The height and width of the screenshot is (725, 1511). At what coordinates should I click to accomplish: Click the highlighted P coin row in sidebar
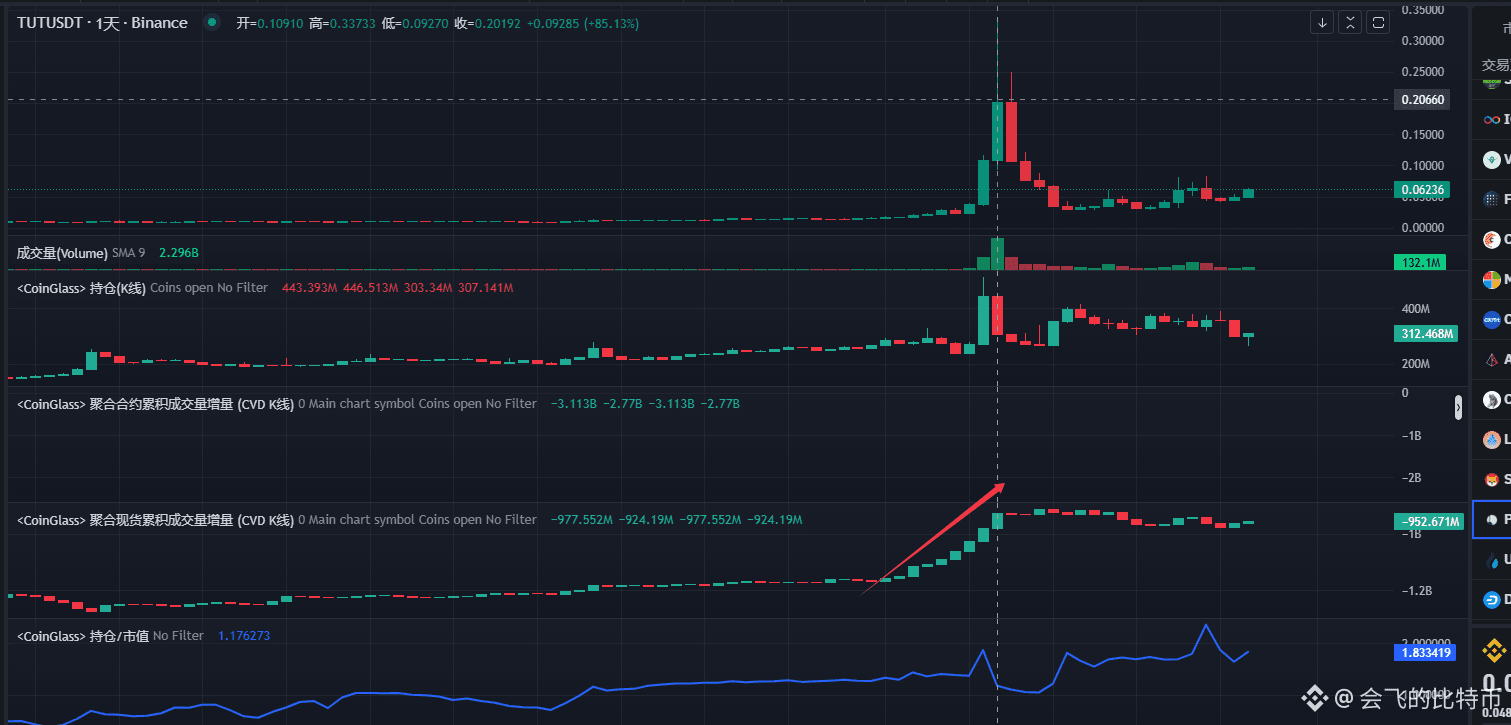(x=1492, y=519)
